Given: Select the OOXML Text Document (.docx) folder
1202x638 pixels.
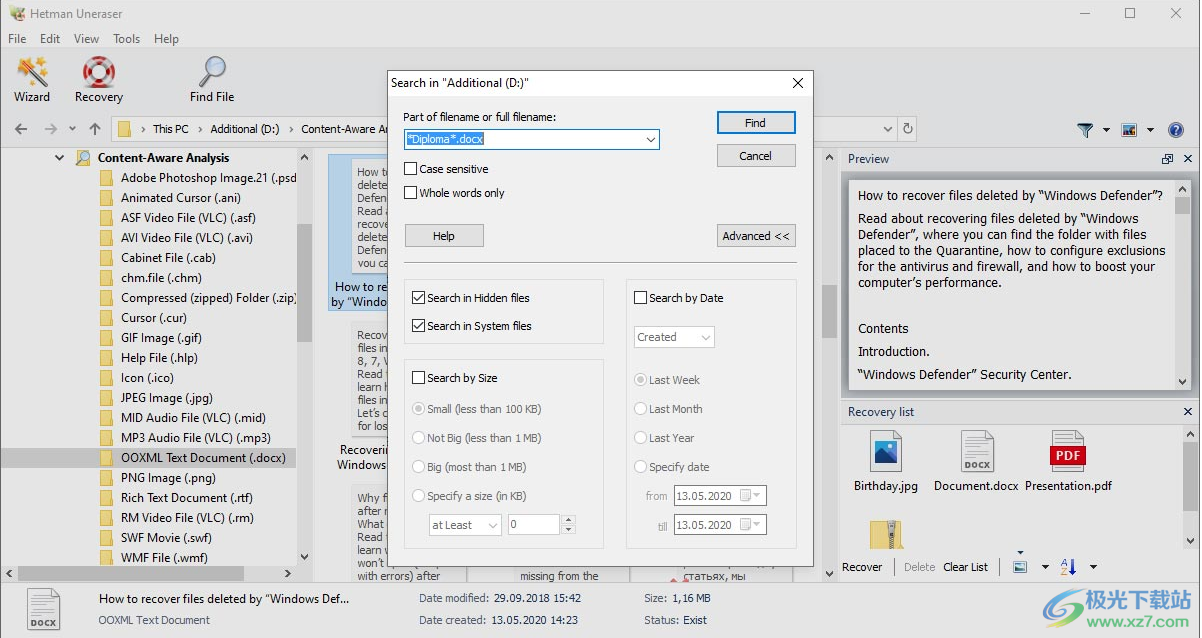Looking at the screenshot, I should point(202,458).
